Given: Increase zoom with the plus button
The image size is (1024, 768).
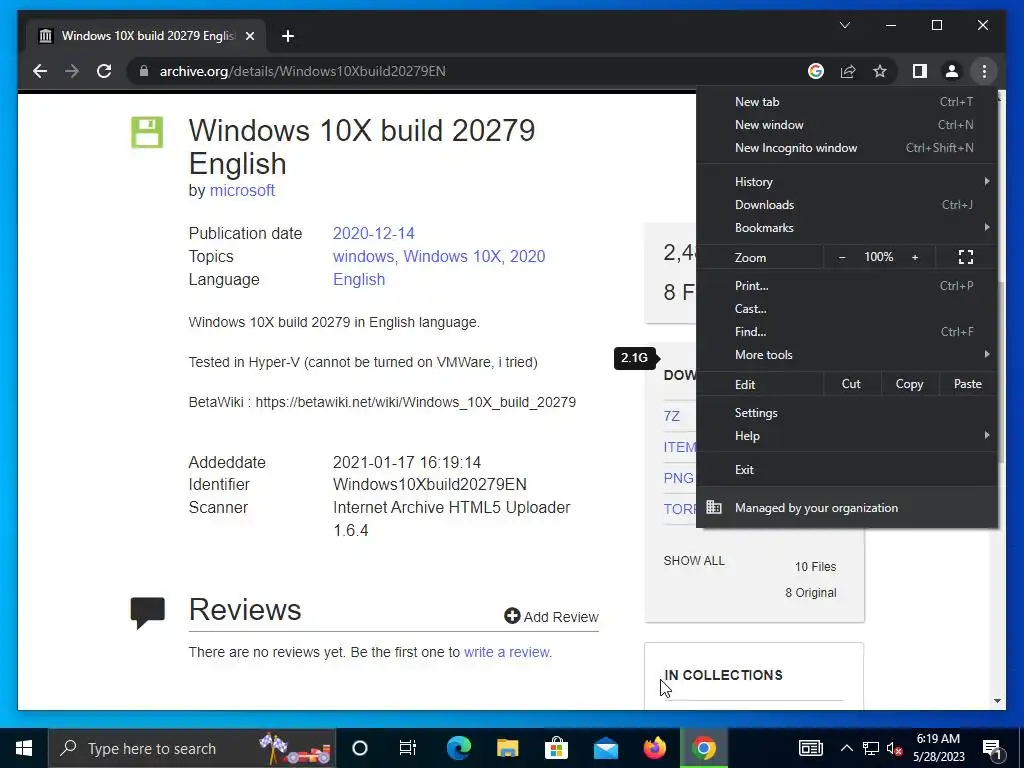Looking at the screenshot, I should point(915,257).
